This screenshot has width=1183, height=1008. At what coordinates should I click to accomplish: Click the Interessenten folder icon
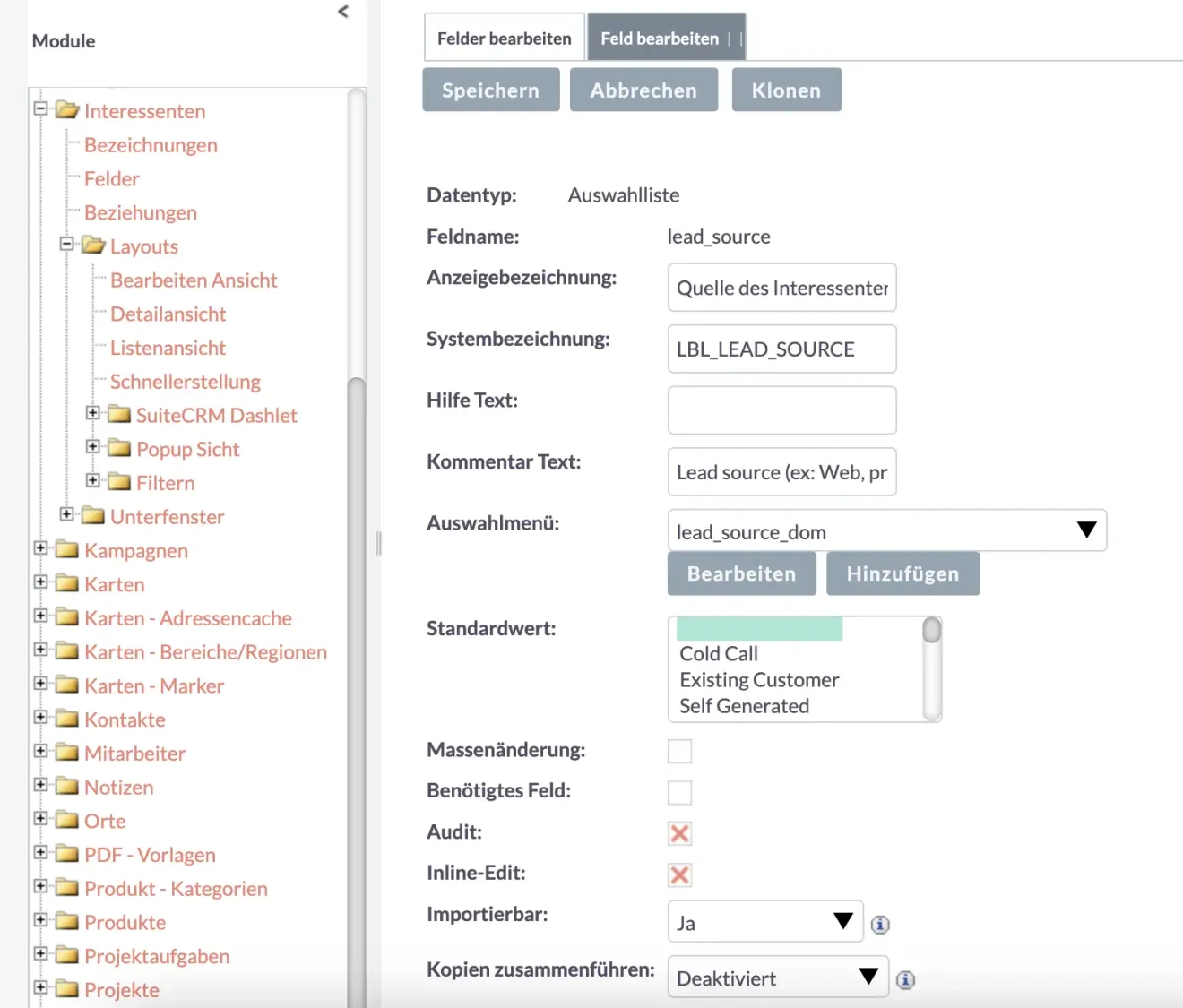click(67, 109)
